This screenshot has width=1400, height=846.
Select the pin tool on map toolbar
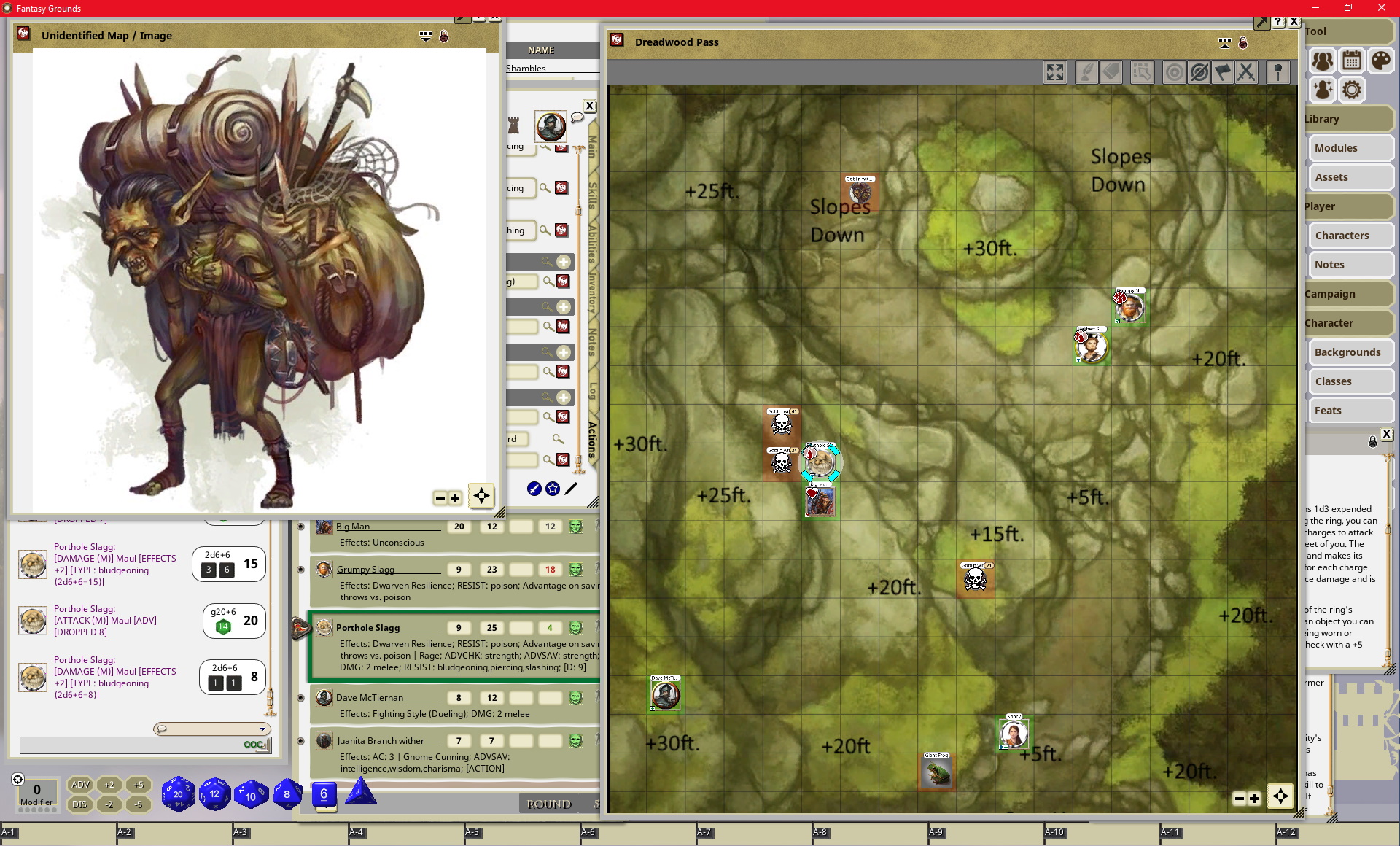tap(1278, 72)
